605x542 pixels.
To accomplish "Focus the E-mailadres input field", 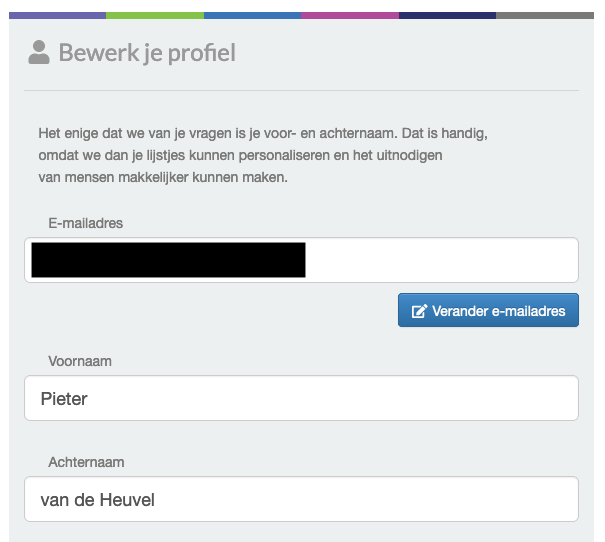I will 440,260.
